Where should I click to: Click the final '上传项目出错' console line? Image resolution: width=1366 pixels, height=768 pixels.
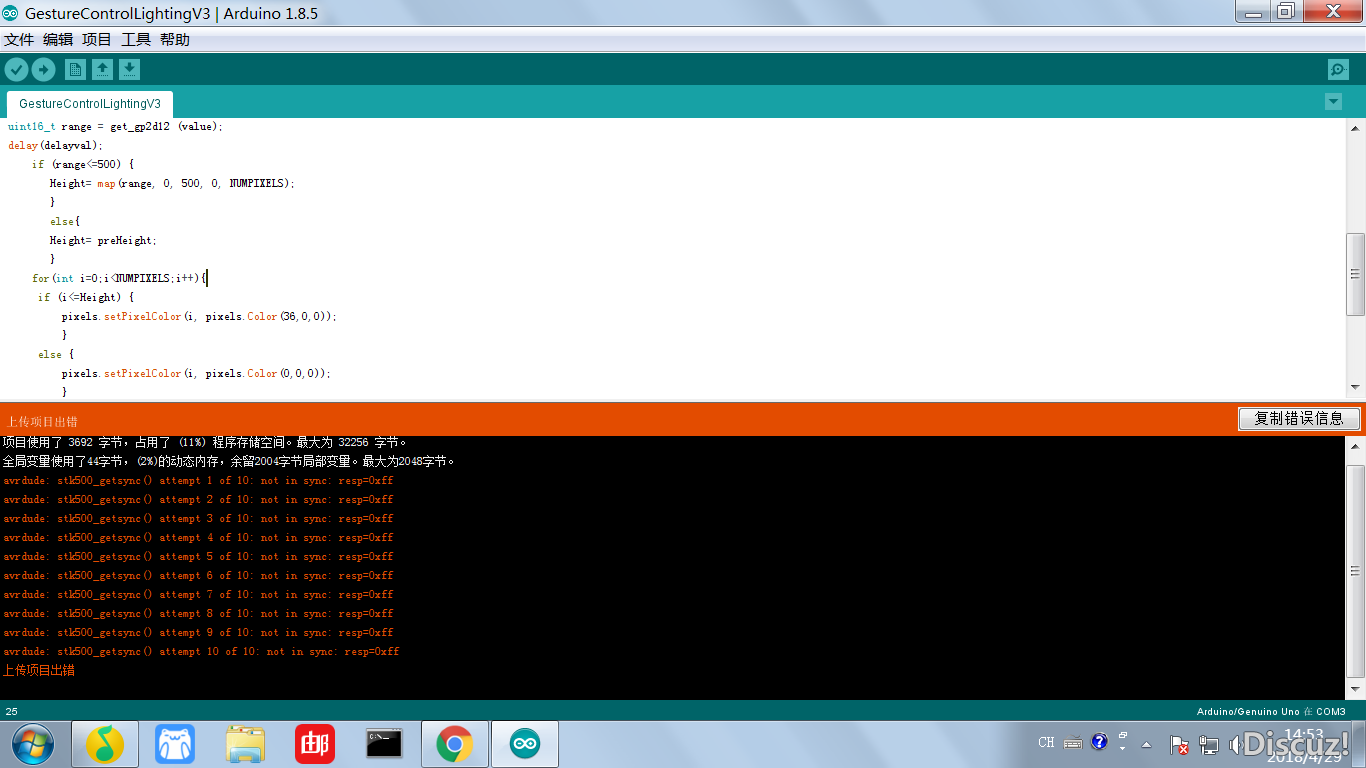tap(39, 670)
